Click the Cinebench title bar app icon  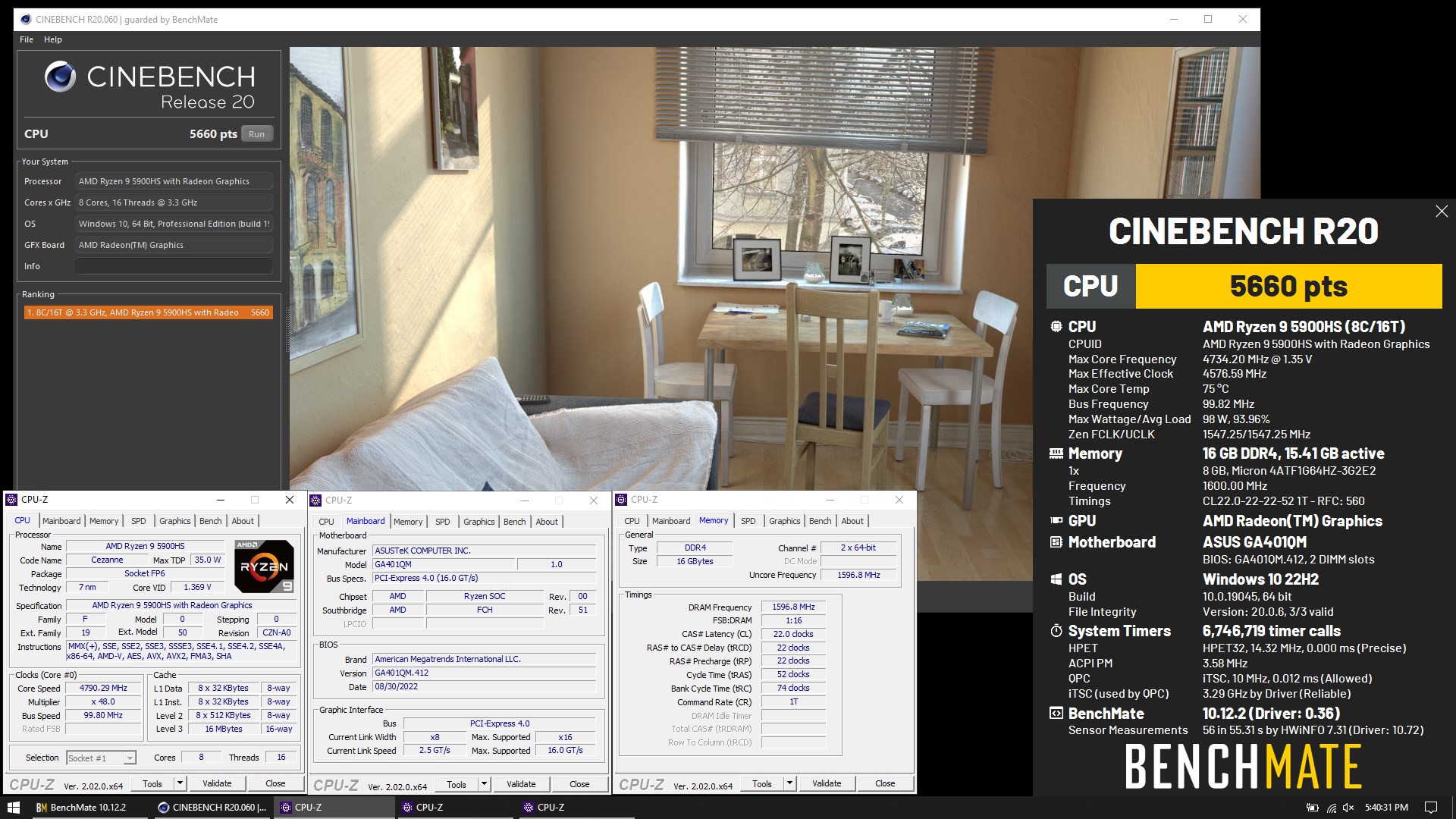pos(26,20)
